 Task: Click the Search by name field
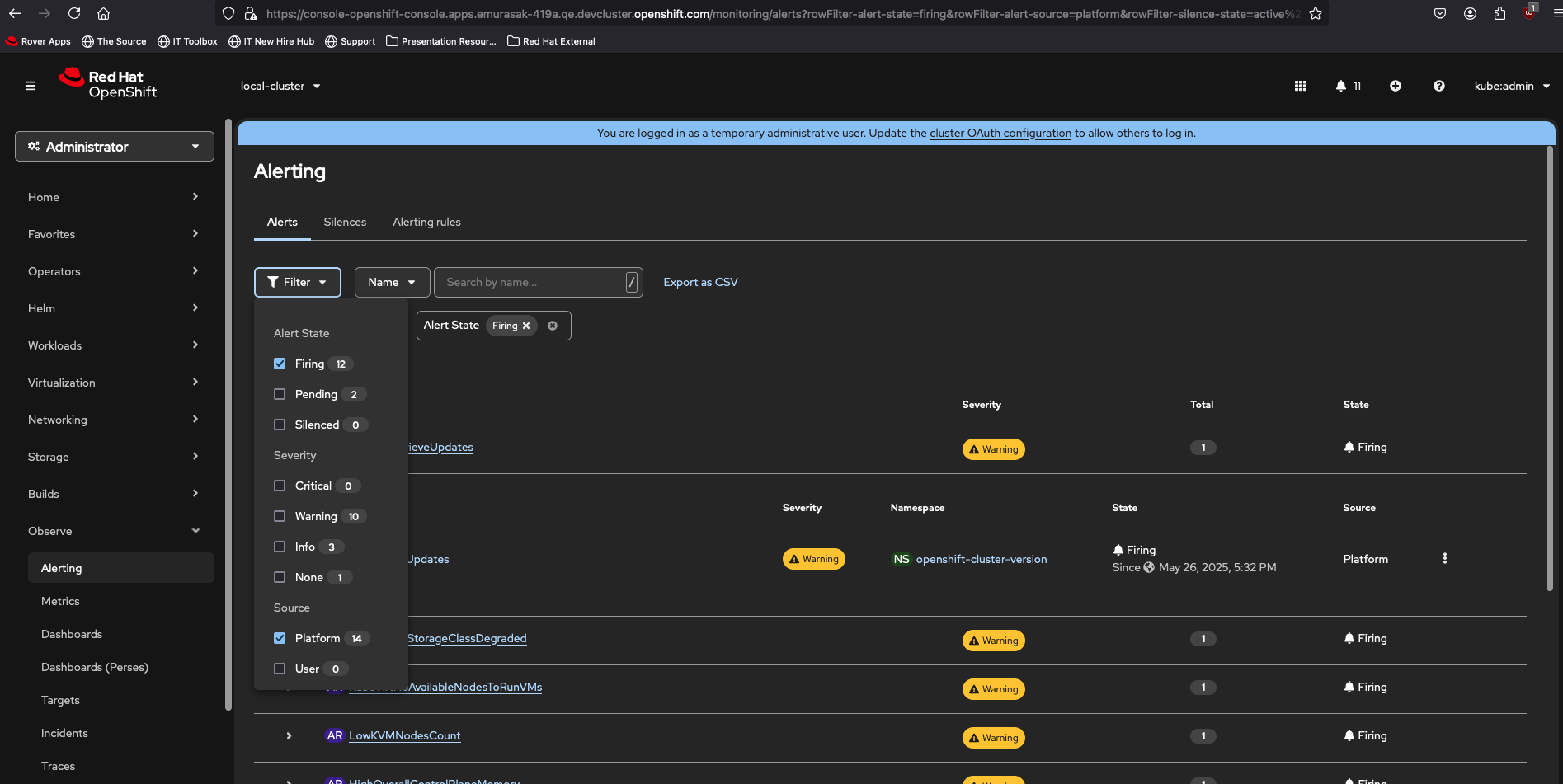(x=532, y=282)
